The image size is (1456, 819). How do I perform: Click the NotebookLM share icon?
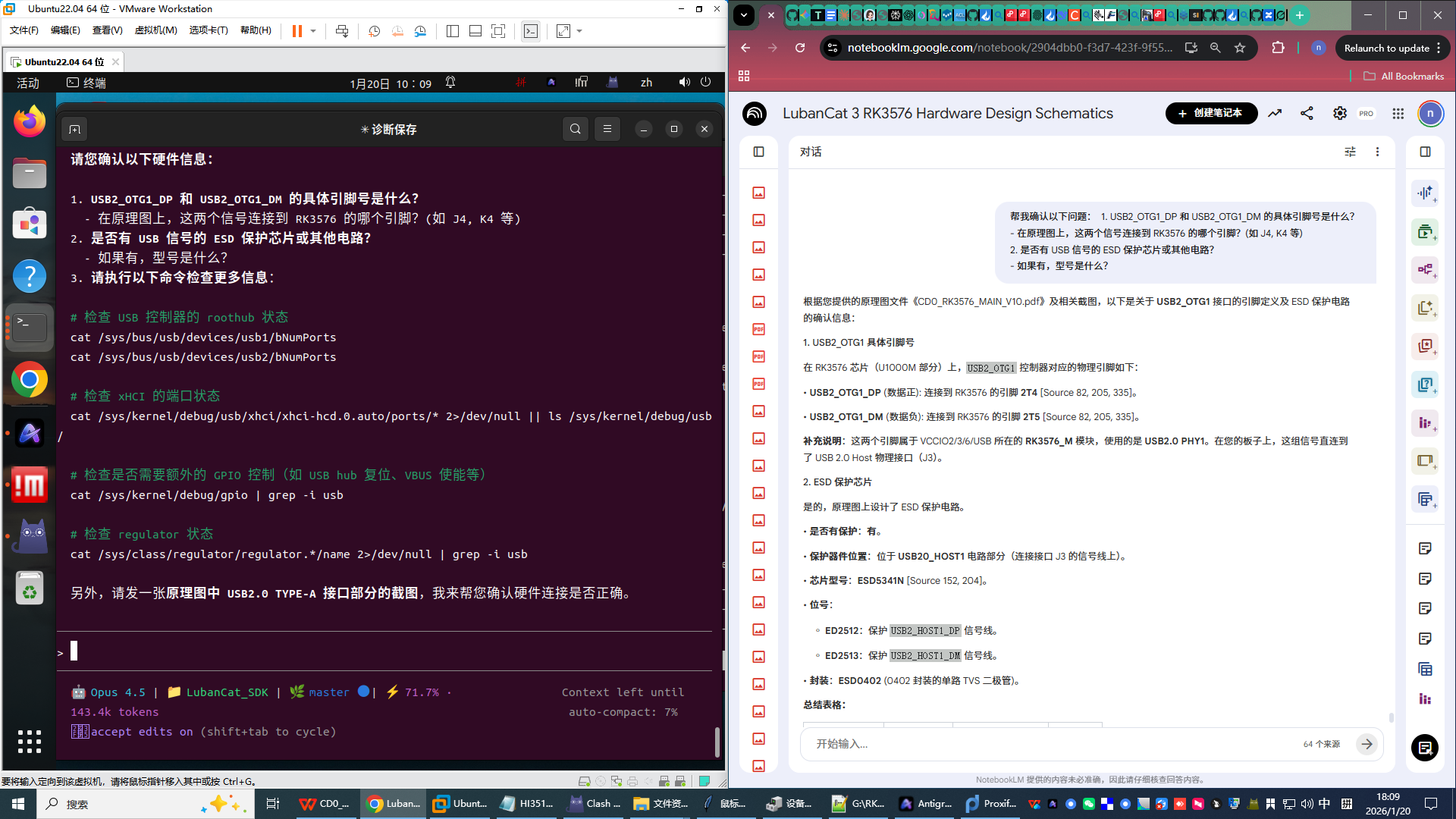(x=1307, y=113)
